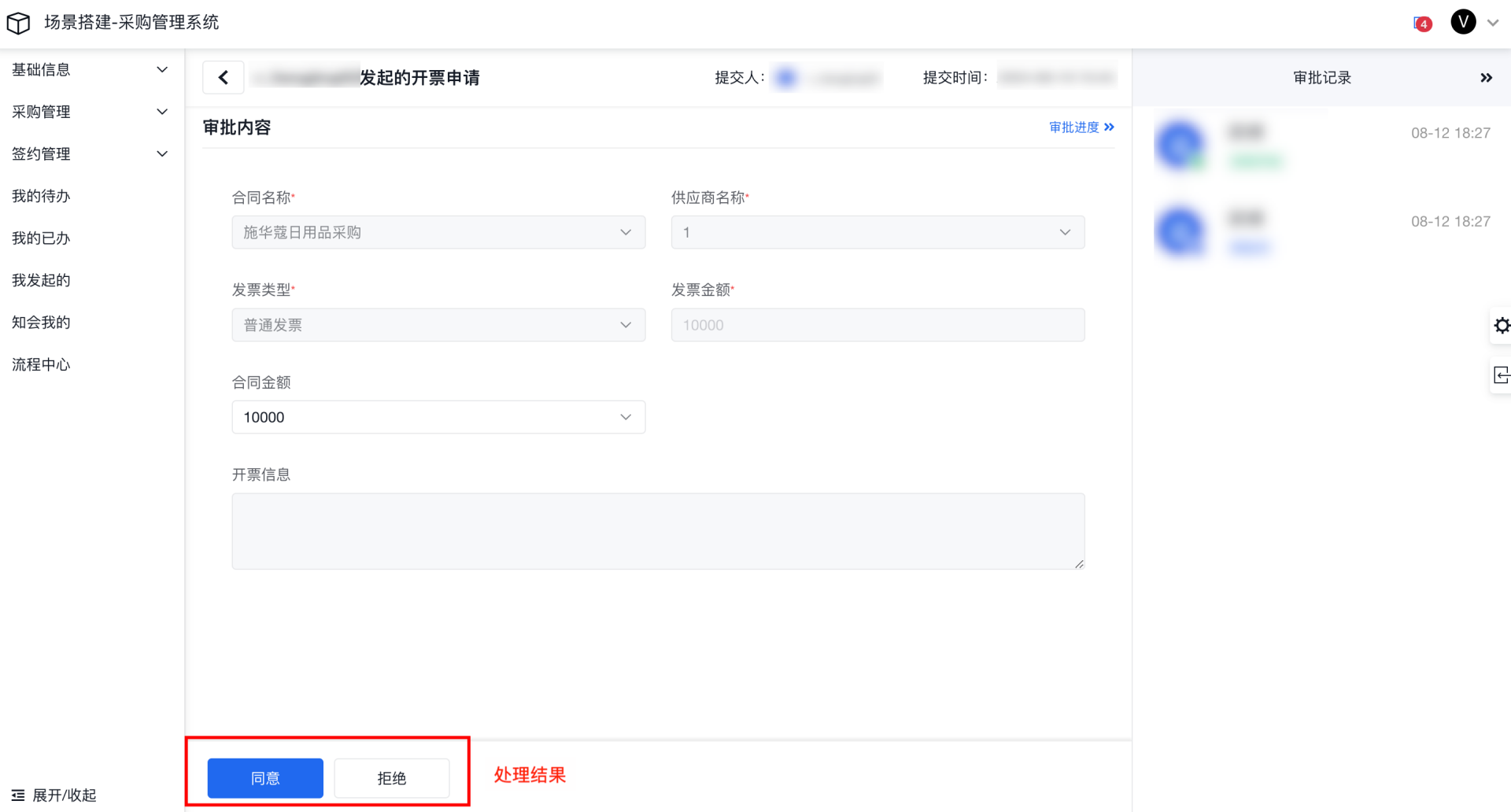1511x812 pixels.
Task: Open 流程中心 from sidebar
Action: pyautogui.click(x=41, y=364)
